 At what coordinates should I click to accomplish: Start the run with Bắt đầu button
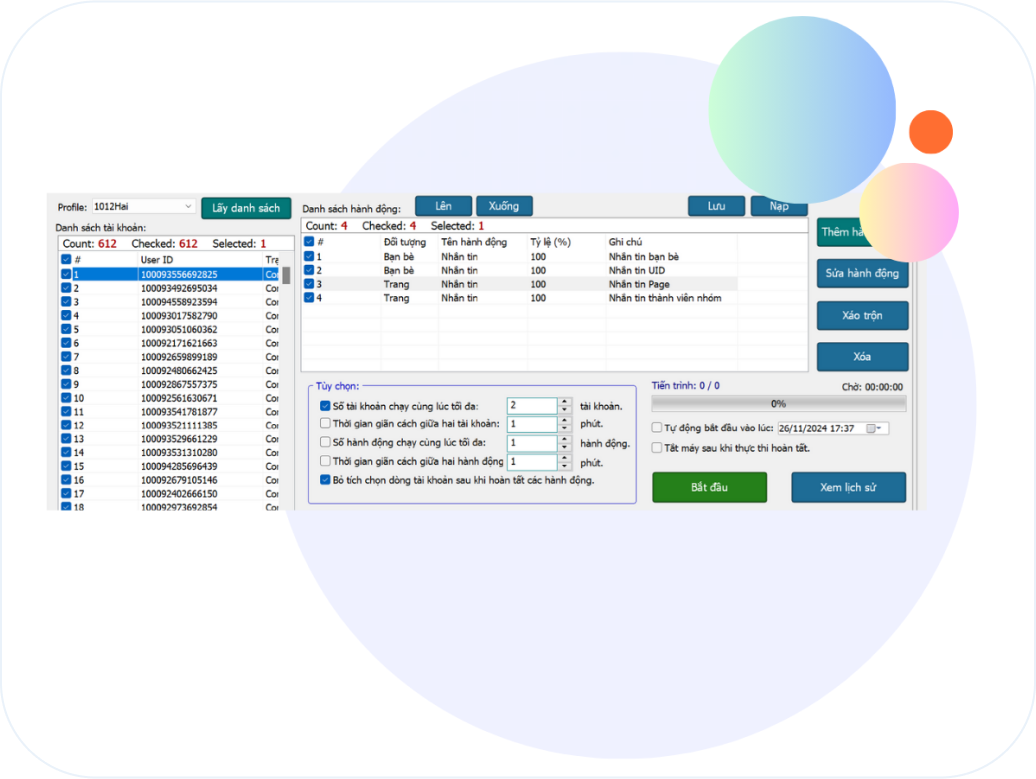click(x=709, y=487)
